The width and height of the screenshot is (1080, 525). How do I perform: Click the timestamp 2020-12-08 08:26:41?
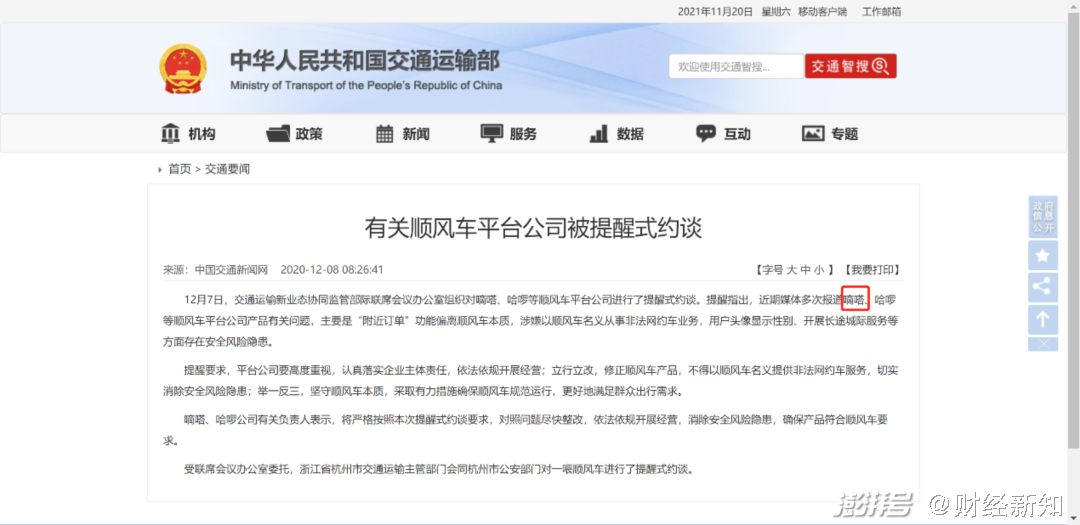coord(332,269)
